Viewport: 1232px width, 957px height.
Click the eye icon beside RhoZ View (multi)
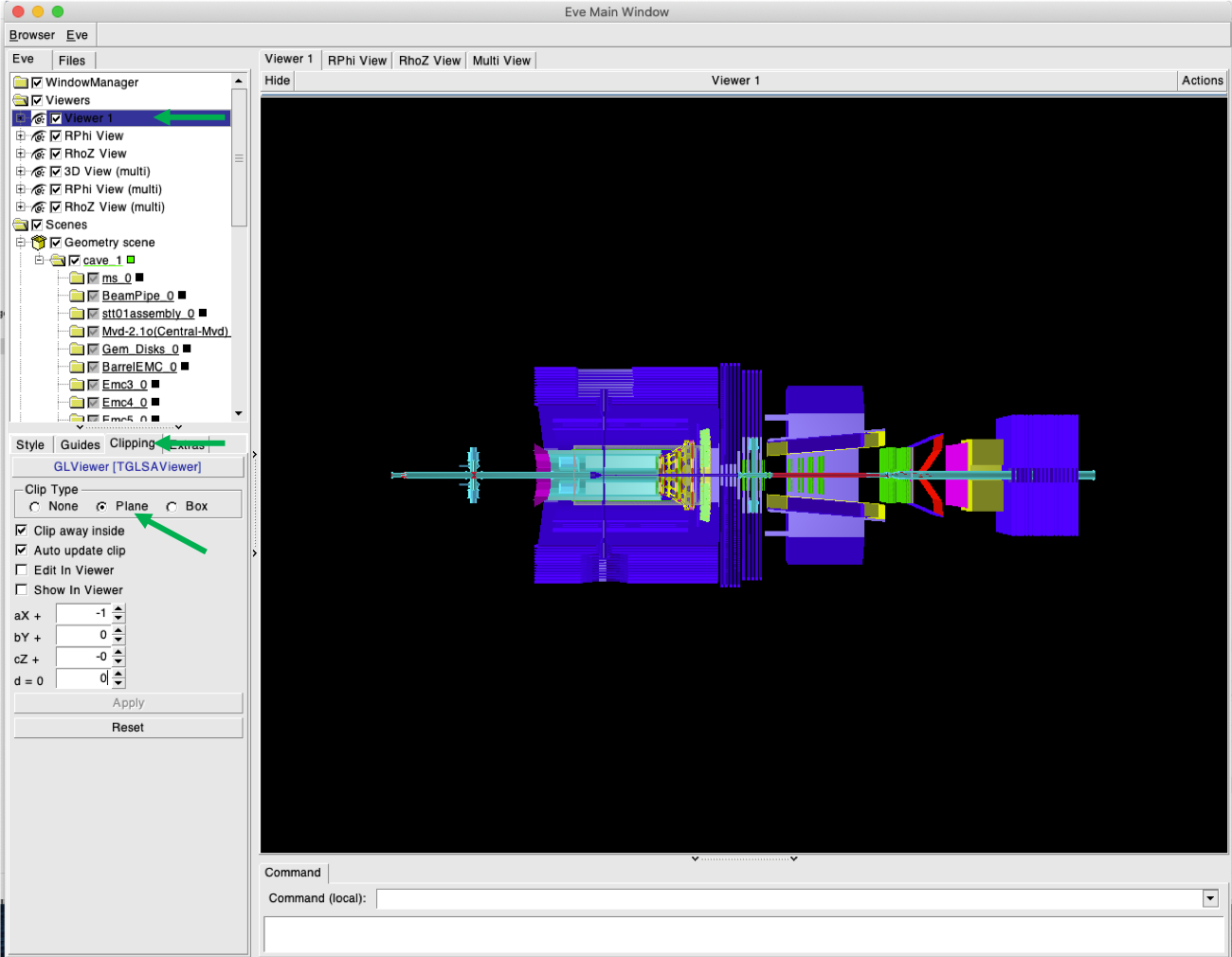coord(38,208)
